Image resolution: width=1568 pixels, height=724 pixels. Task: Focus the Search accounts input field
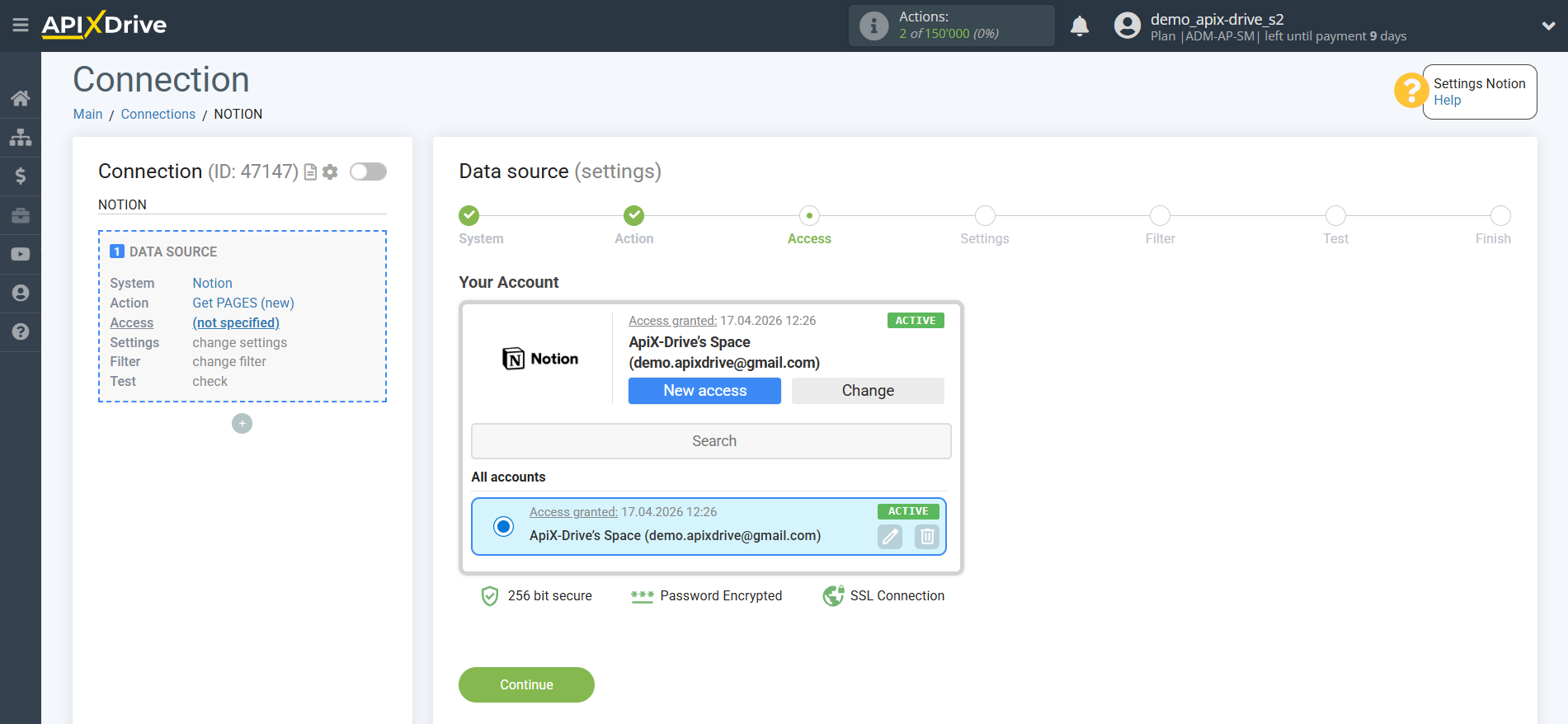(711, 441)
